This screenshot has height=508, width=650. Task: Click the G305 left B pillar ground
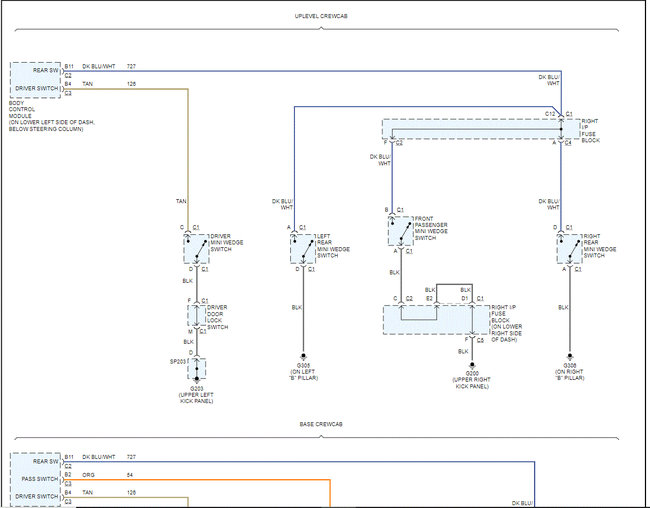click(304, 368)
